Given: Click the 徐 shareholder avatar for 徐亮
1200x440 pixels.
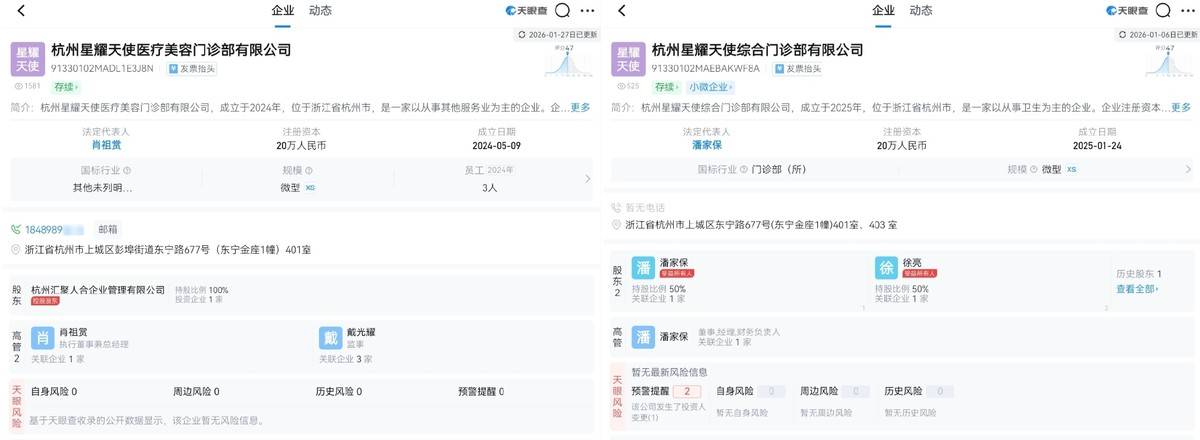Looking at the screenshot, I should 886,268.
